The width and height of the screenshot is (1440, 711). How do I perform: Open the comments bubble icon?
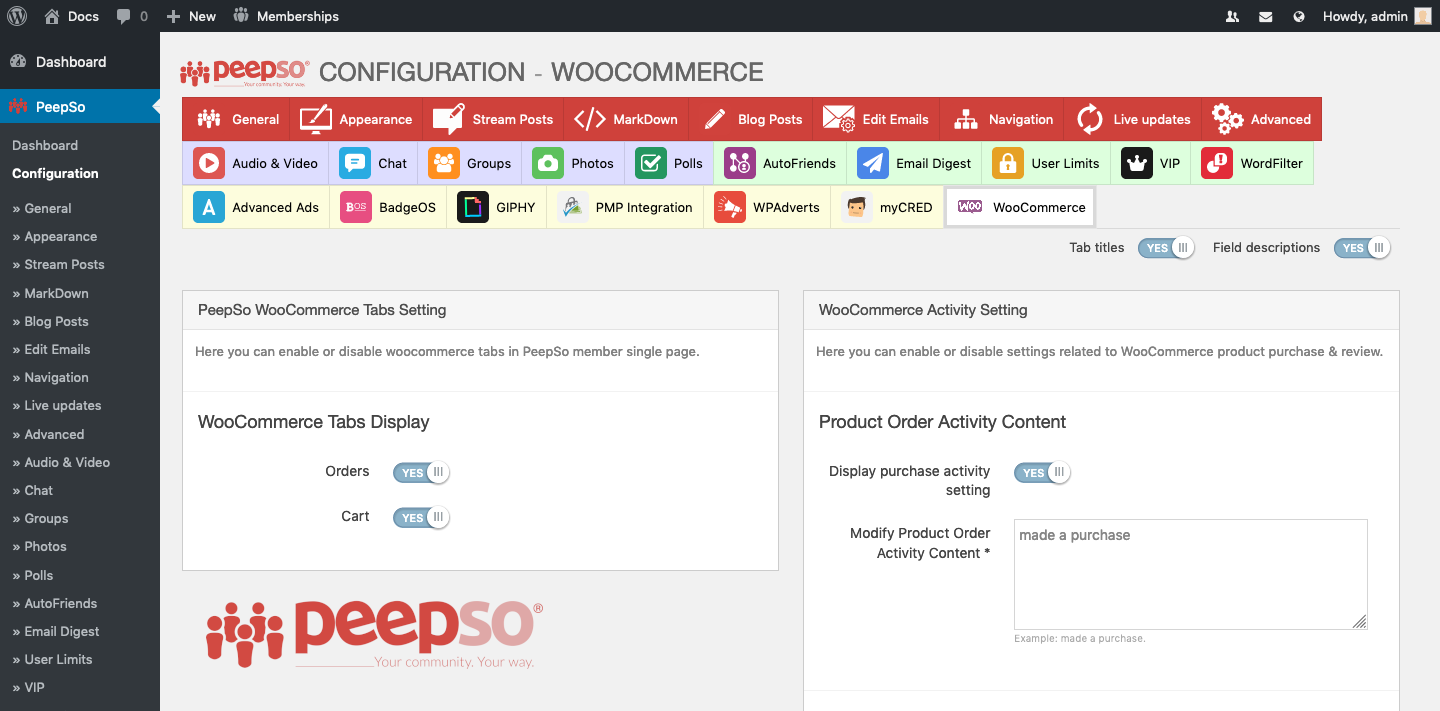point(123,17)
